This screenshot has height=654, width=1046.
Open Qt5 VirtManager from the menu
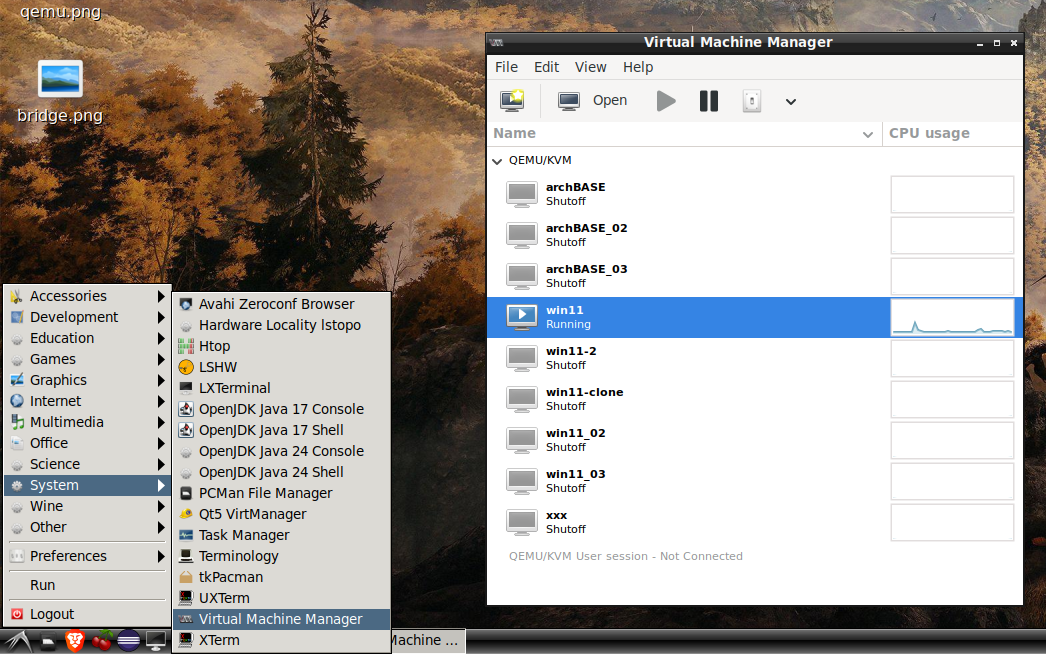point(252,514)
